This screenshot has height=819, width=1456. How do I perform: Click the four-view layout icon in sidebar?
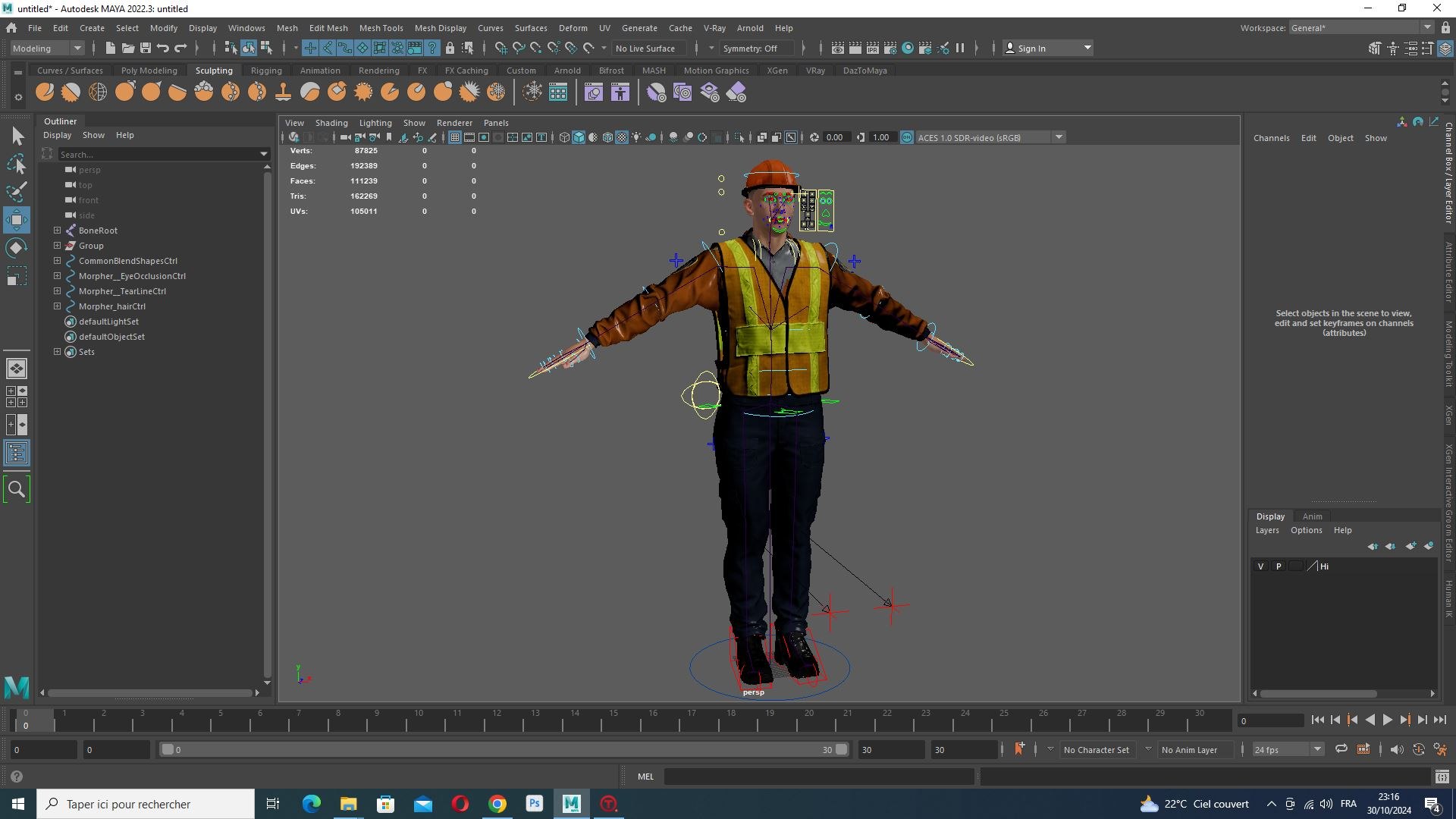click(17, 396)
